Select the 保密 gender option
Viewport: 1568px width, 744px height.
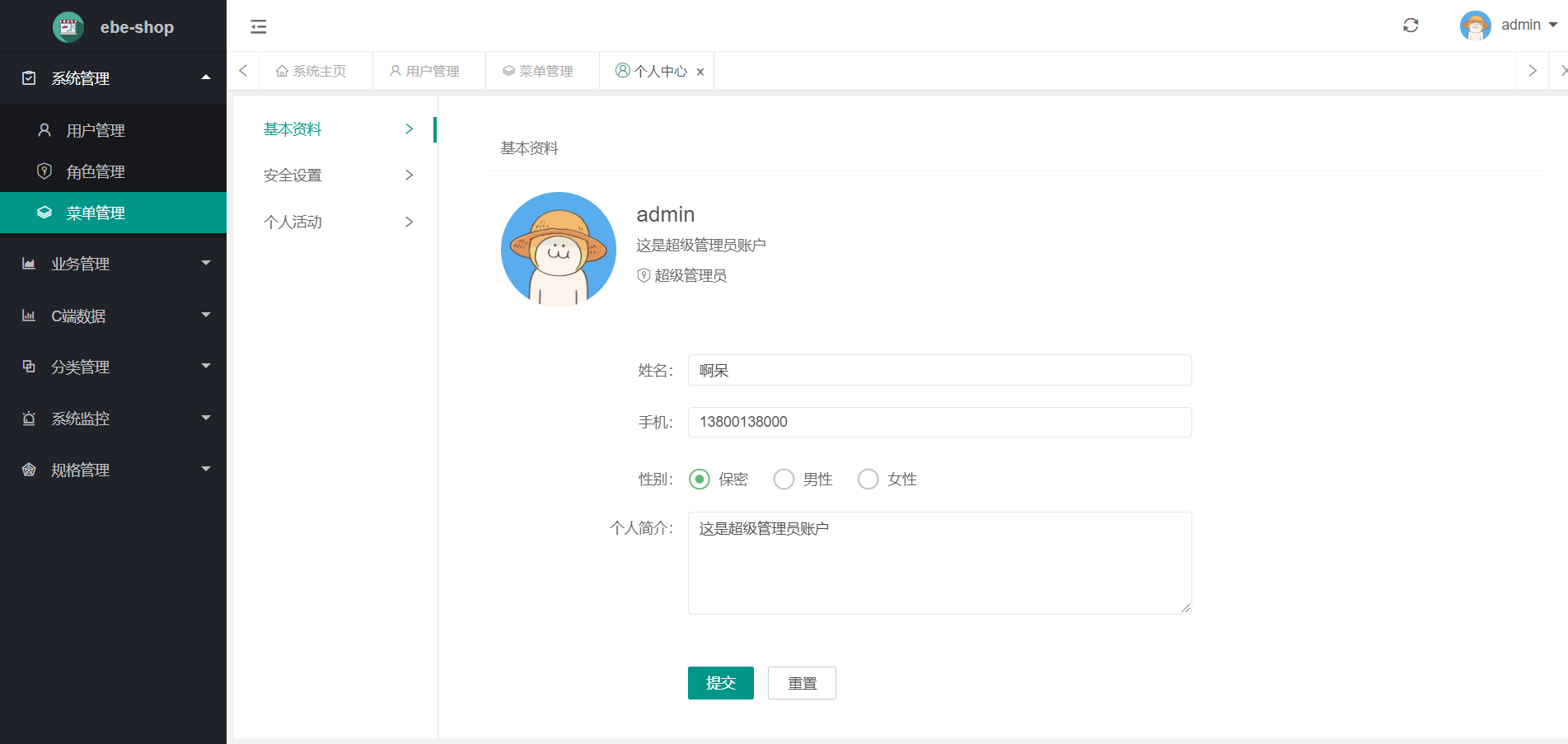(x=700, y=479)
